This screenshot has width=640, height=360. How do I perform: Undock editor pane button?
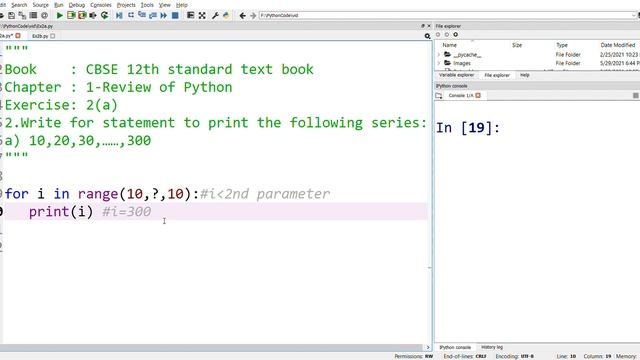423,26
